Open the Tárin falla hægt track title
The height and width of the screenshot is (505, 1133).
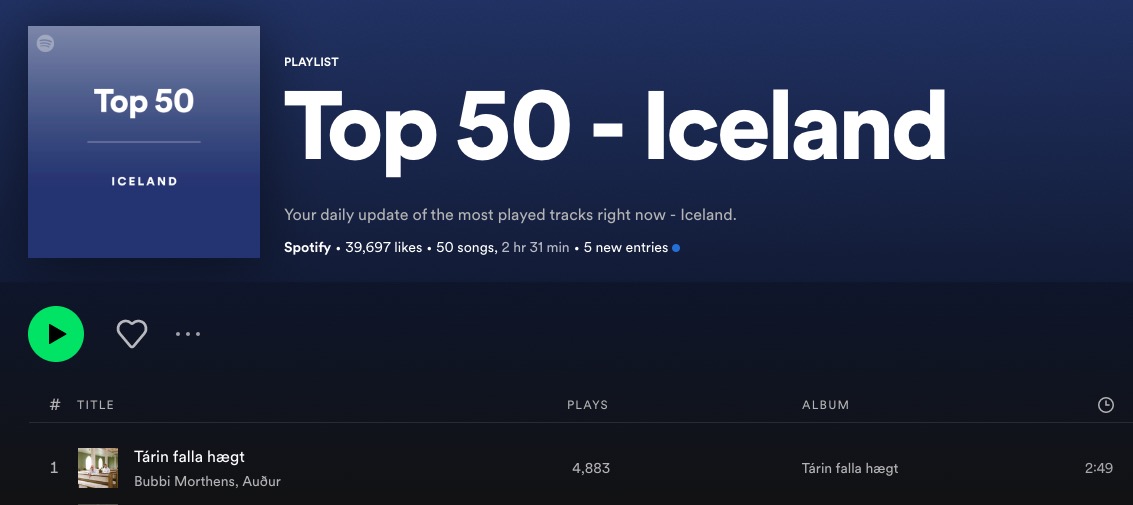pos(189,457)
